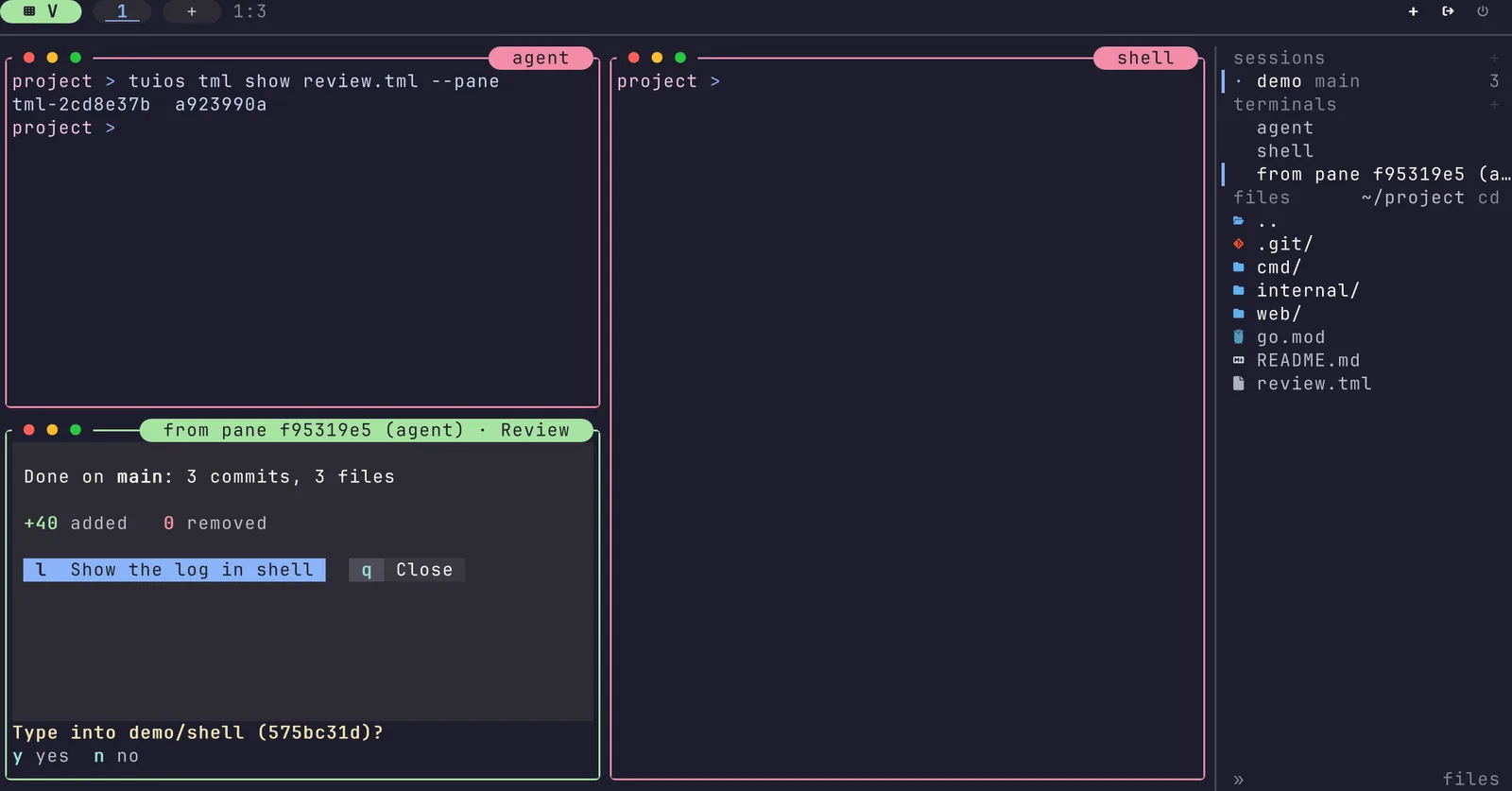Open a new tab with the + tab button

point(192,11)
